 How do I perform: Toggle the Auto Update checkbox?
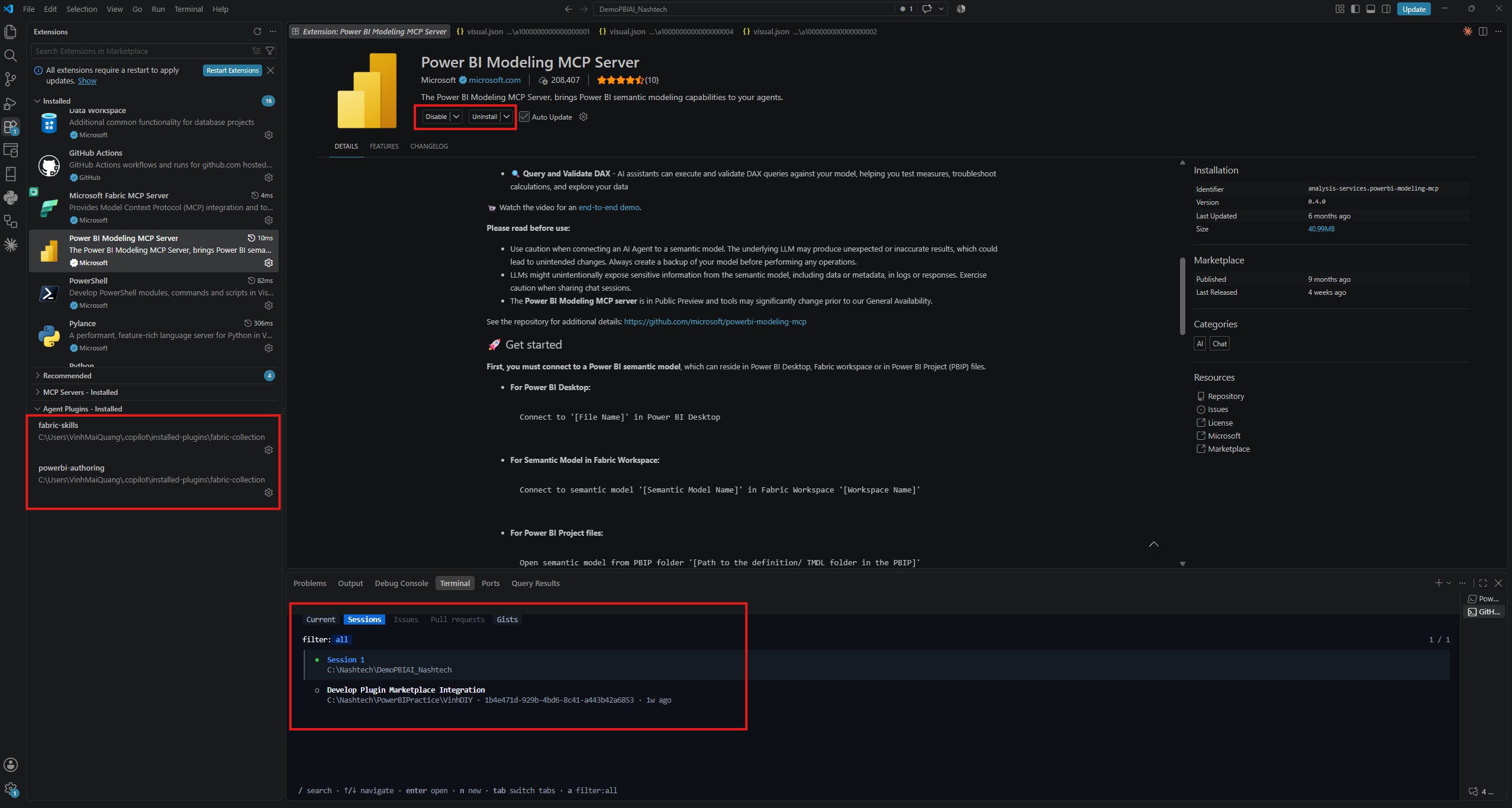[x=524, y=117]
